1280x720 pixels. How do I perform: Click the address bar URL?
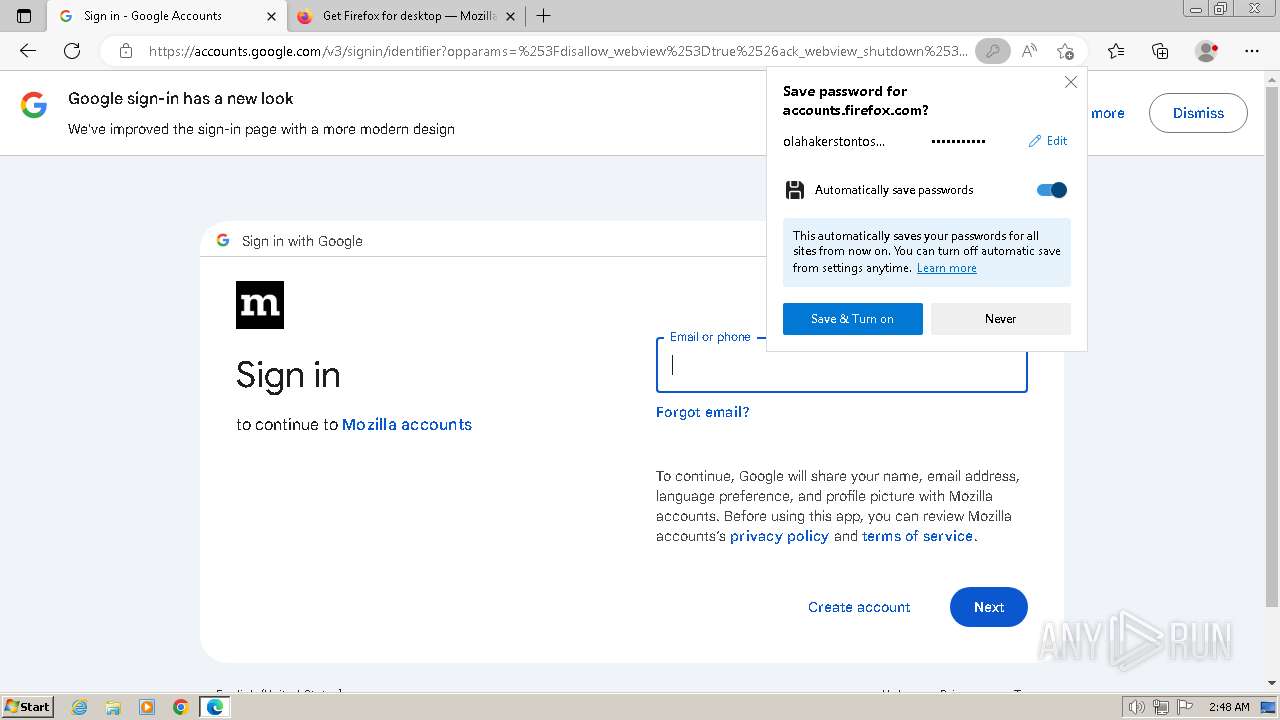(558, 51)
